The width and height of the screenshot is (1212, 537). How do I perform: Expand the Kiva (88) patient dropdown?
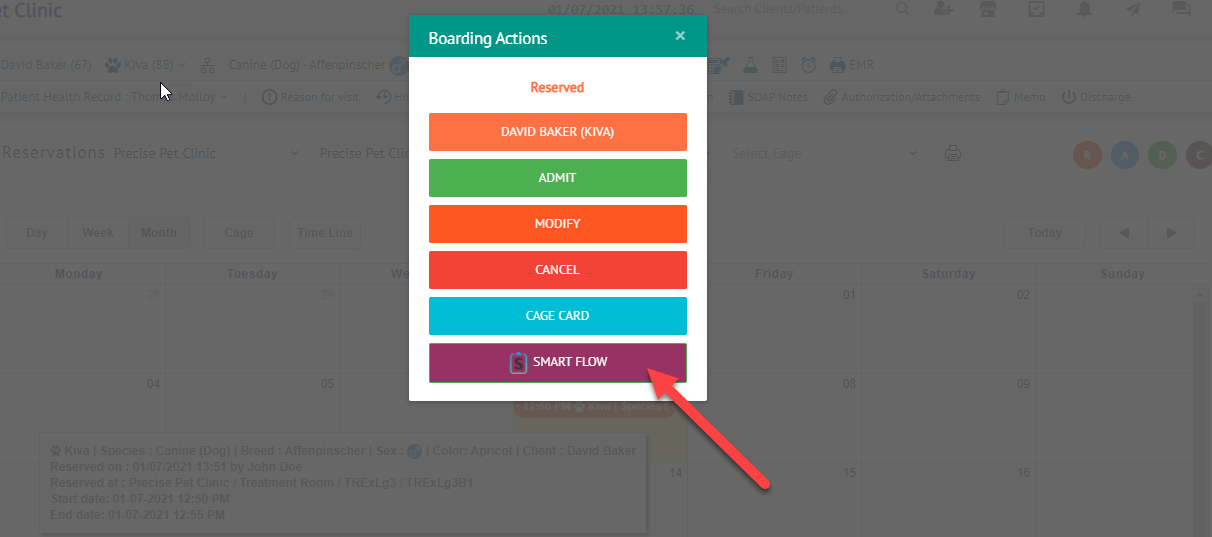pyautogui.click(x=145, y=65)
